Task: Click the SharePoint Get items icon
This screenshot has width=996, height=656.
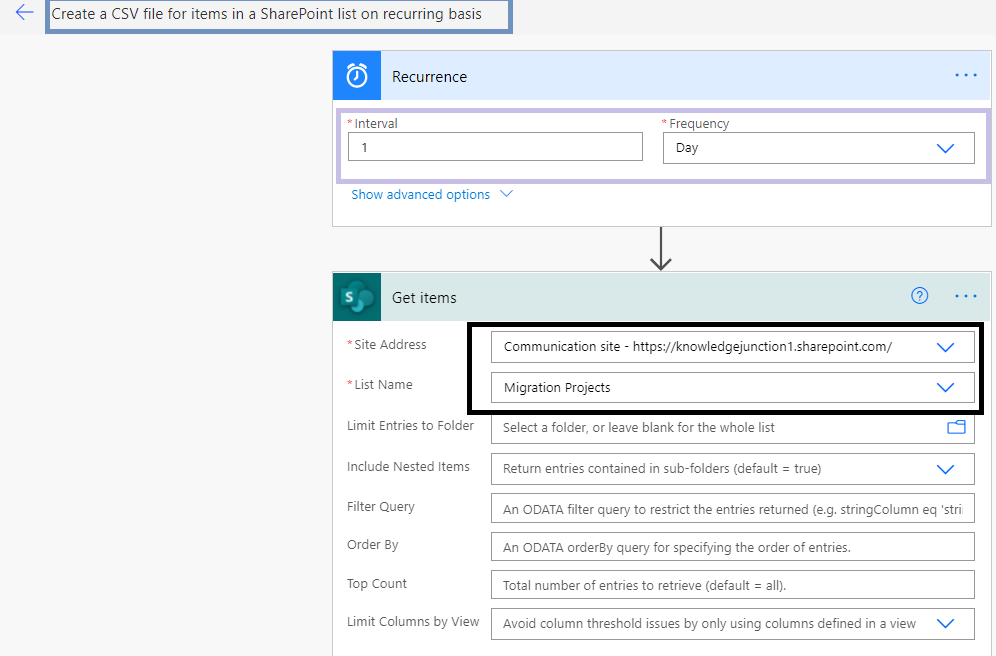Action: click(357, 297)
